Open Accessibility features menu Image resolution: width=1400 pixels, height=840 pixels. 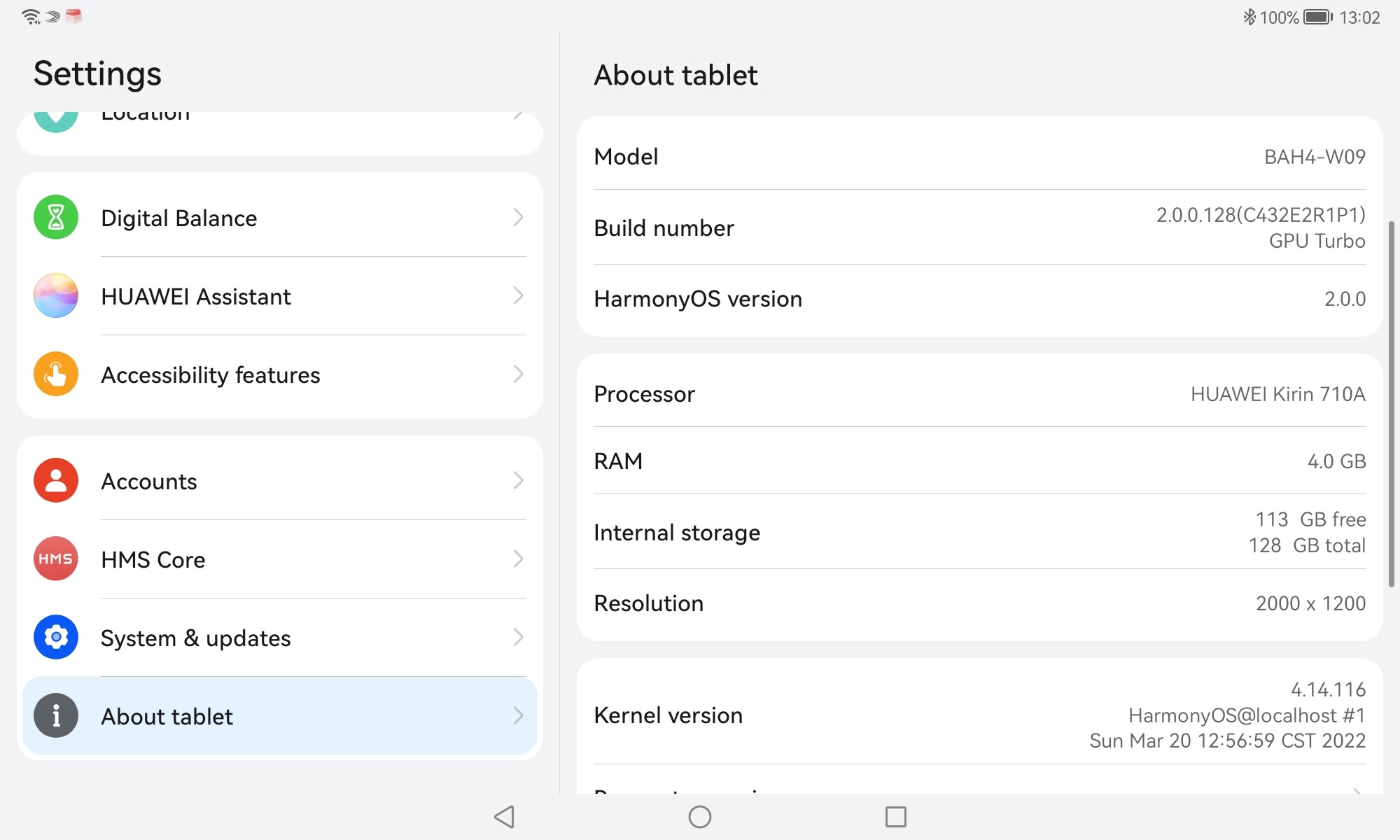280,374
